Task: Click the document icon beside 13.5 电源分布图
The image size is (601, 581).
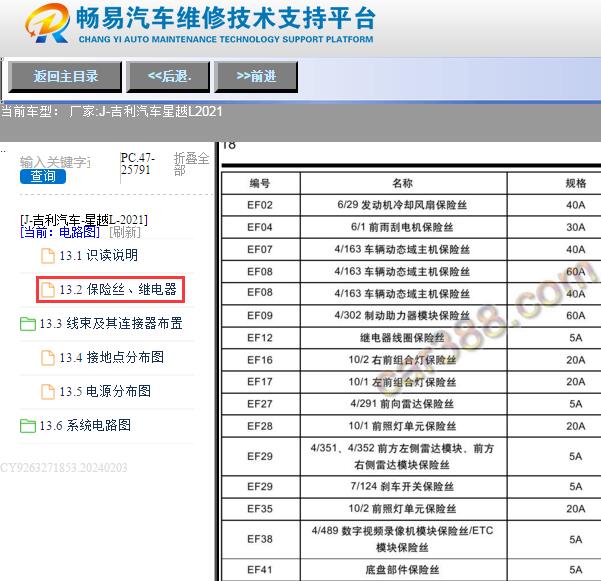Action: (x=48, y=392)
